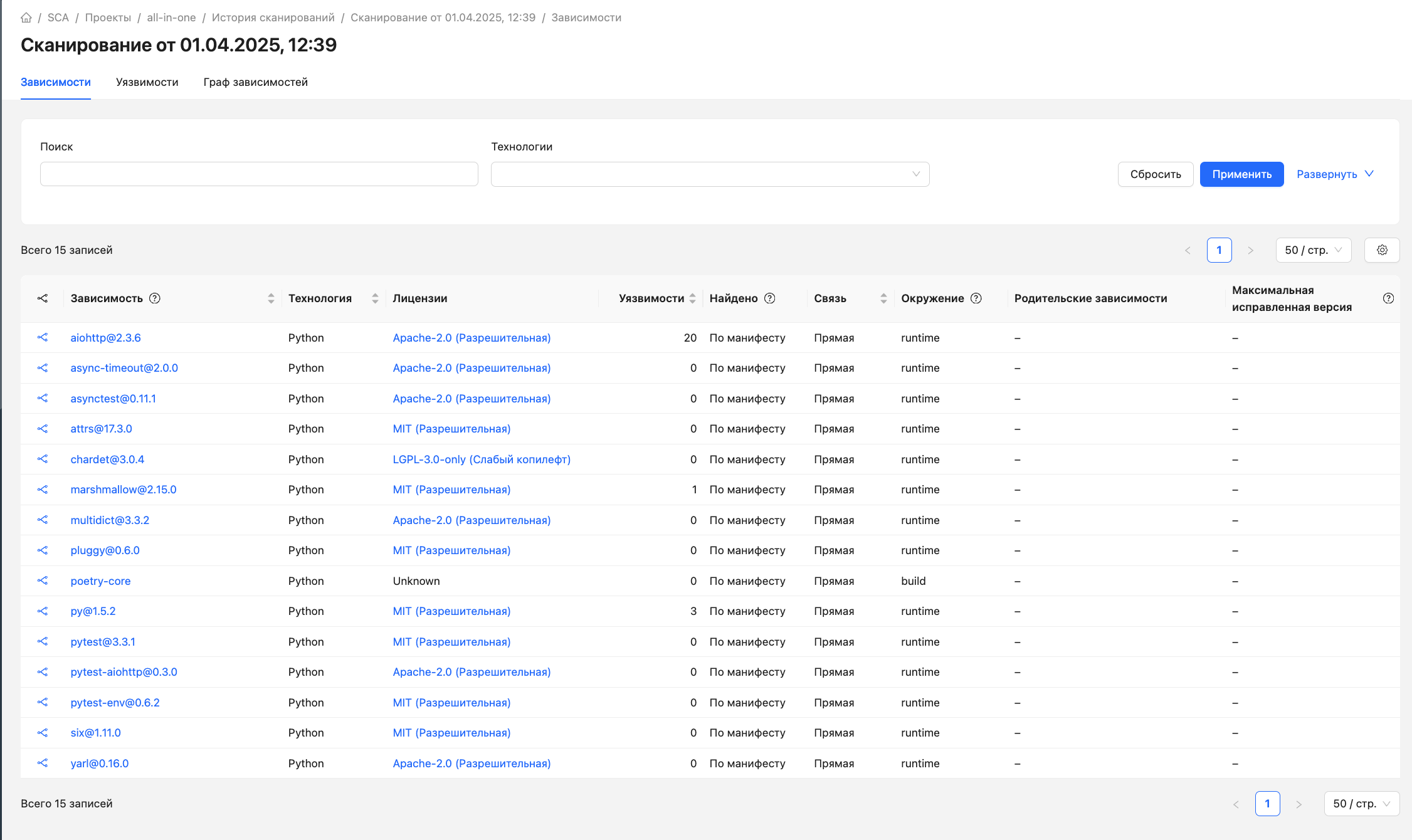Go to Проекты breadcrumb
Image resolution: width=1412 pixels, height=840 pixels.
(x=108, y=18)
